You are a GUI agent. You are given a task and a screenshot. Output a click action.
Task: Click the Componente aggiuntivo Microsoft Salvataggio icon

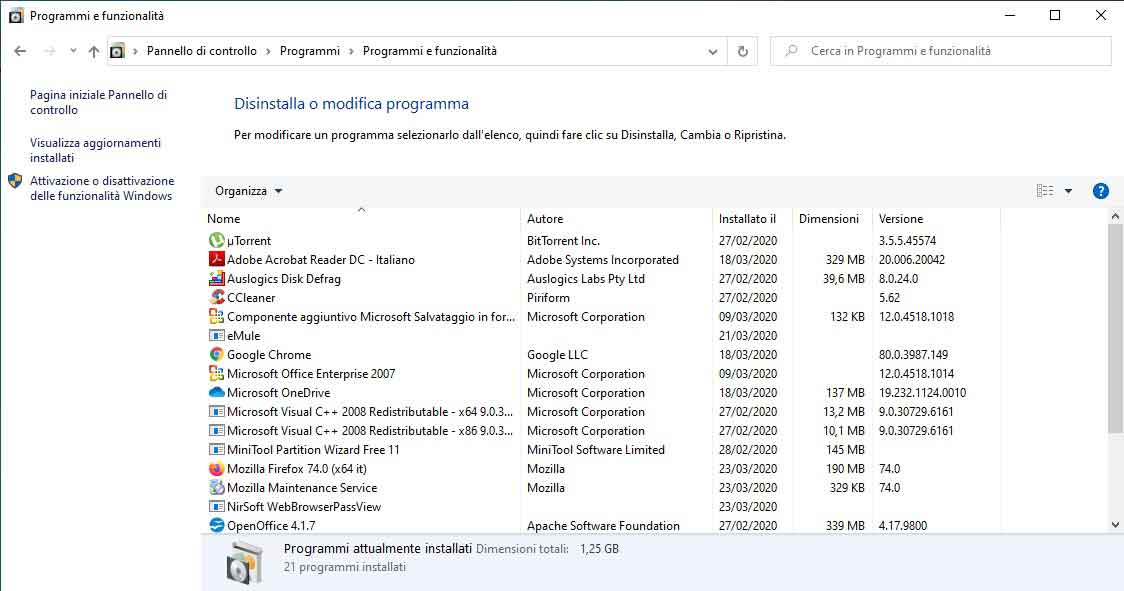point(216,316)
